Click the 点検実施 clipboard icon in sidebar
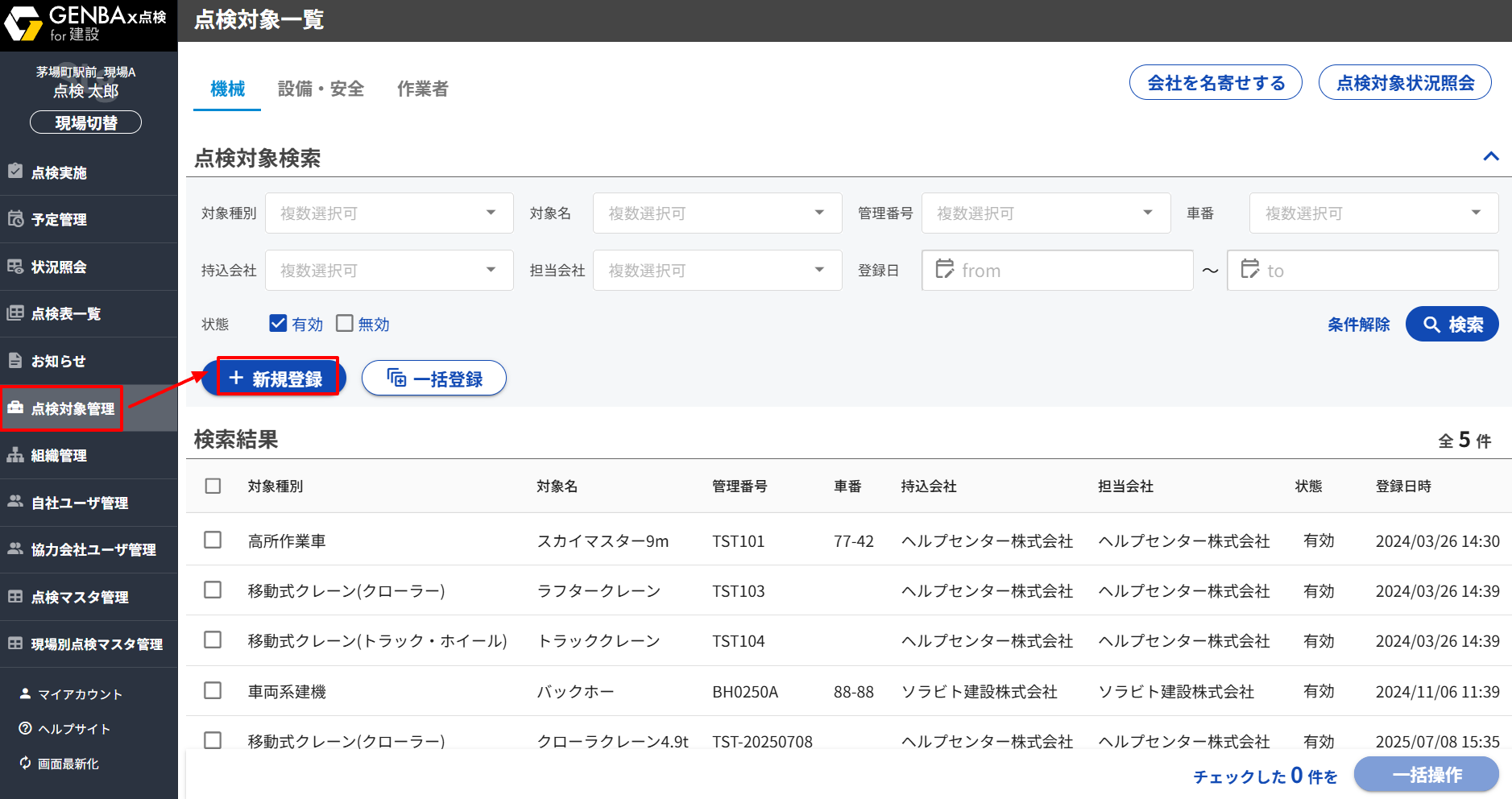 [x=15, y=172]
